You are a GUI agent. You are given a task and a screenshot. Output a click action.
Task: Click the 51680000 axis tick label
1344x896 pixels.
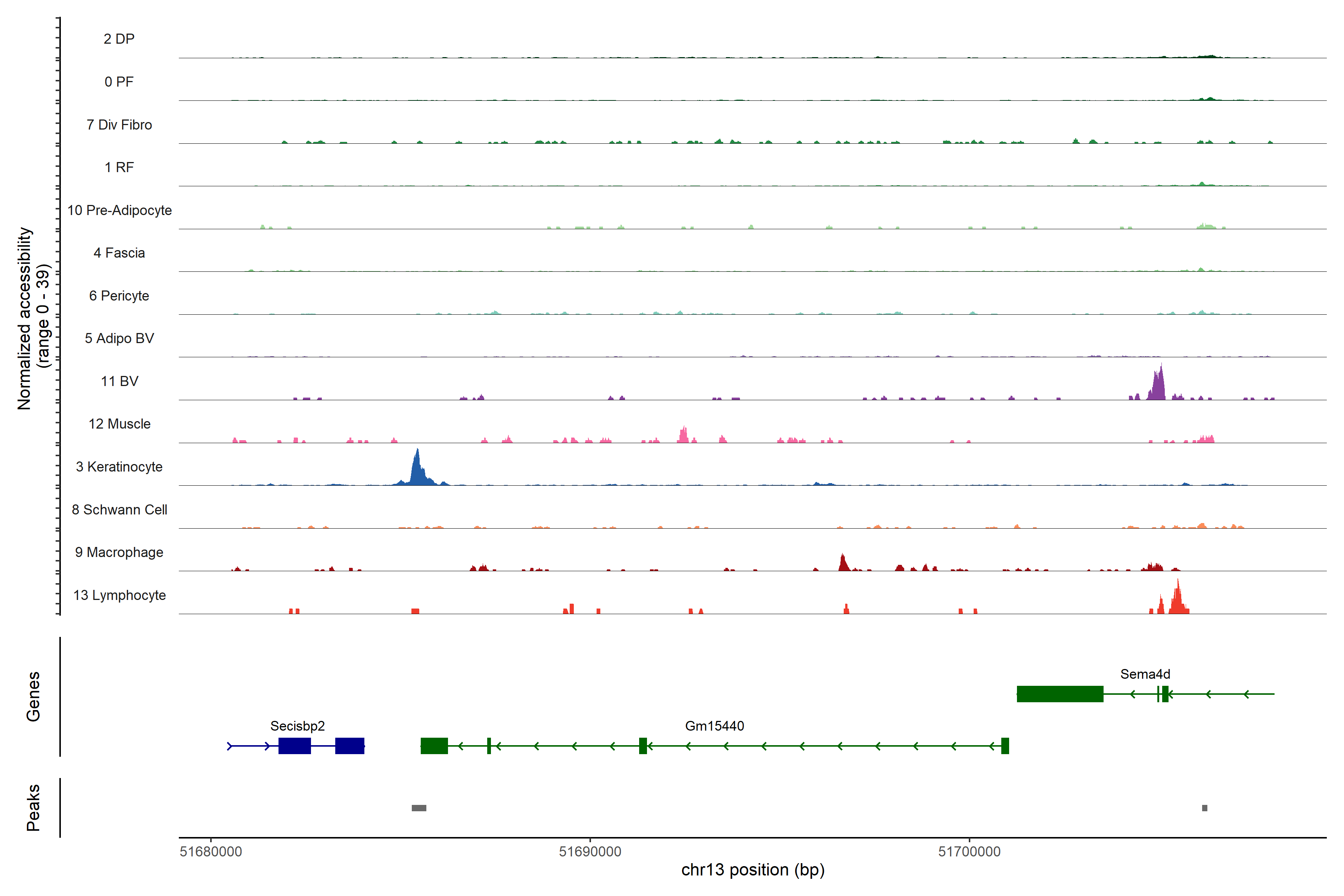(x=211, y=852)
